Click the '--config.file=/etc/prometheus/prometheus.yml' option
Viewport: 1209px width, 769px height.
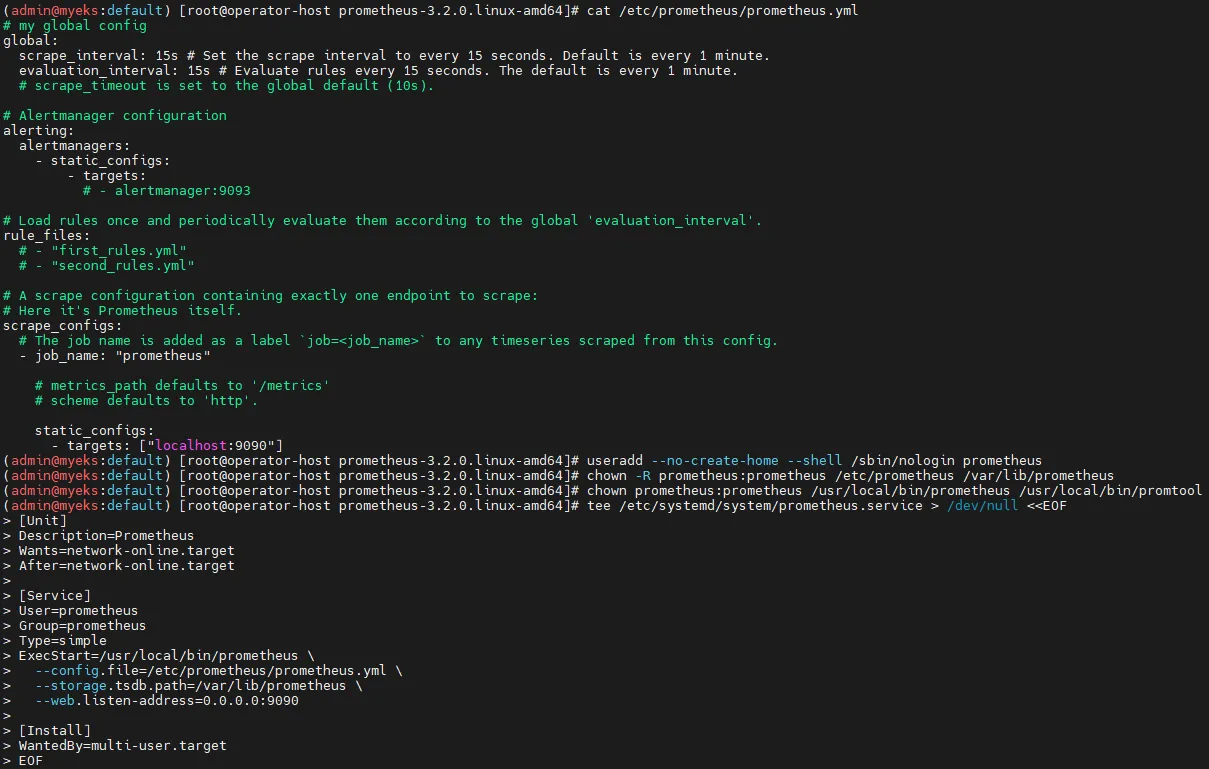coord(211,670)
